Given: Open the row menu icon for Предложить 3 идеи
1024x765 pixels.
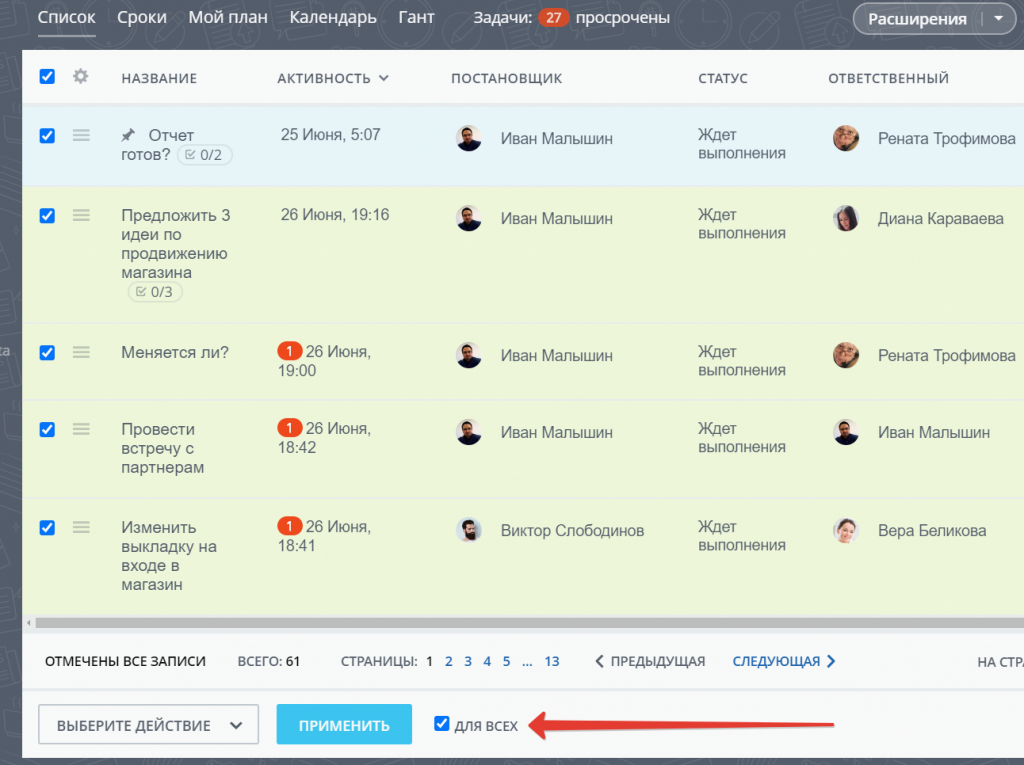Looking at the screenshot, I should click(81, 215).
